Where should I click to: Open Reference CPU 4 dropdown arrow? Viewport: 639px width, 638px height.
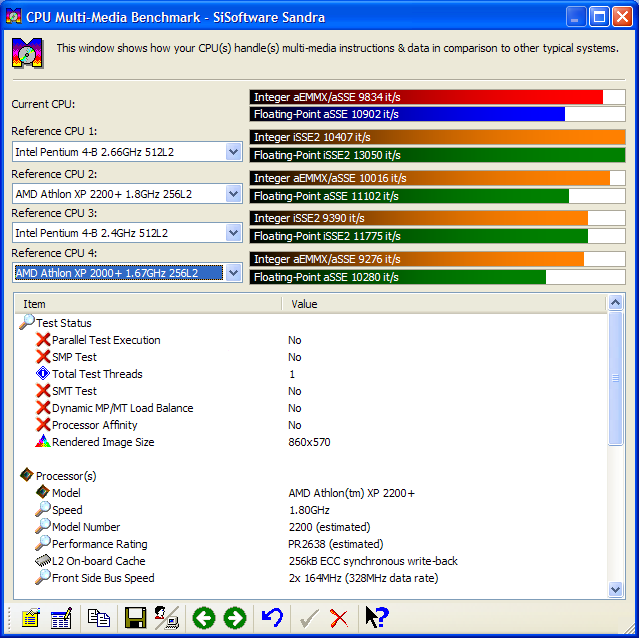click(x=234, y=273)
